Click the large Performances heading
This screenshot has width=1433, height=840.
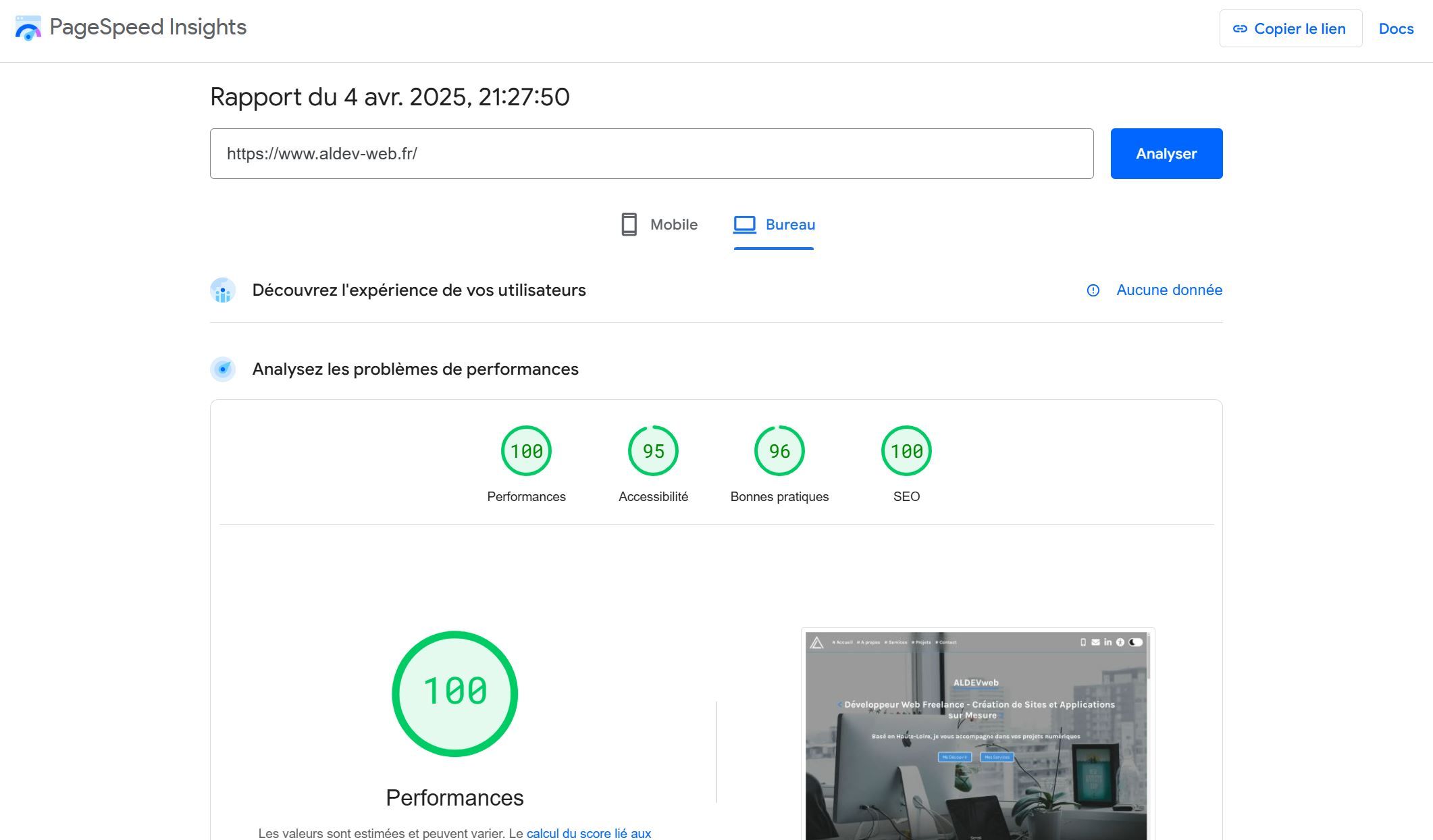[x=454, y=798]
